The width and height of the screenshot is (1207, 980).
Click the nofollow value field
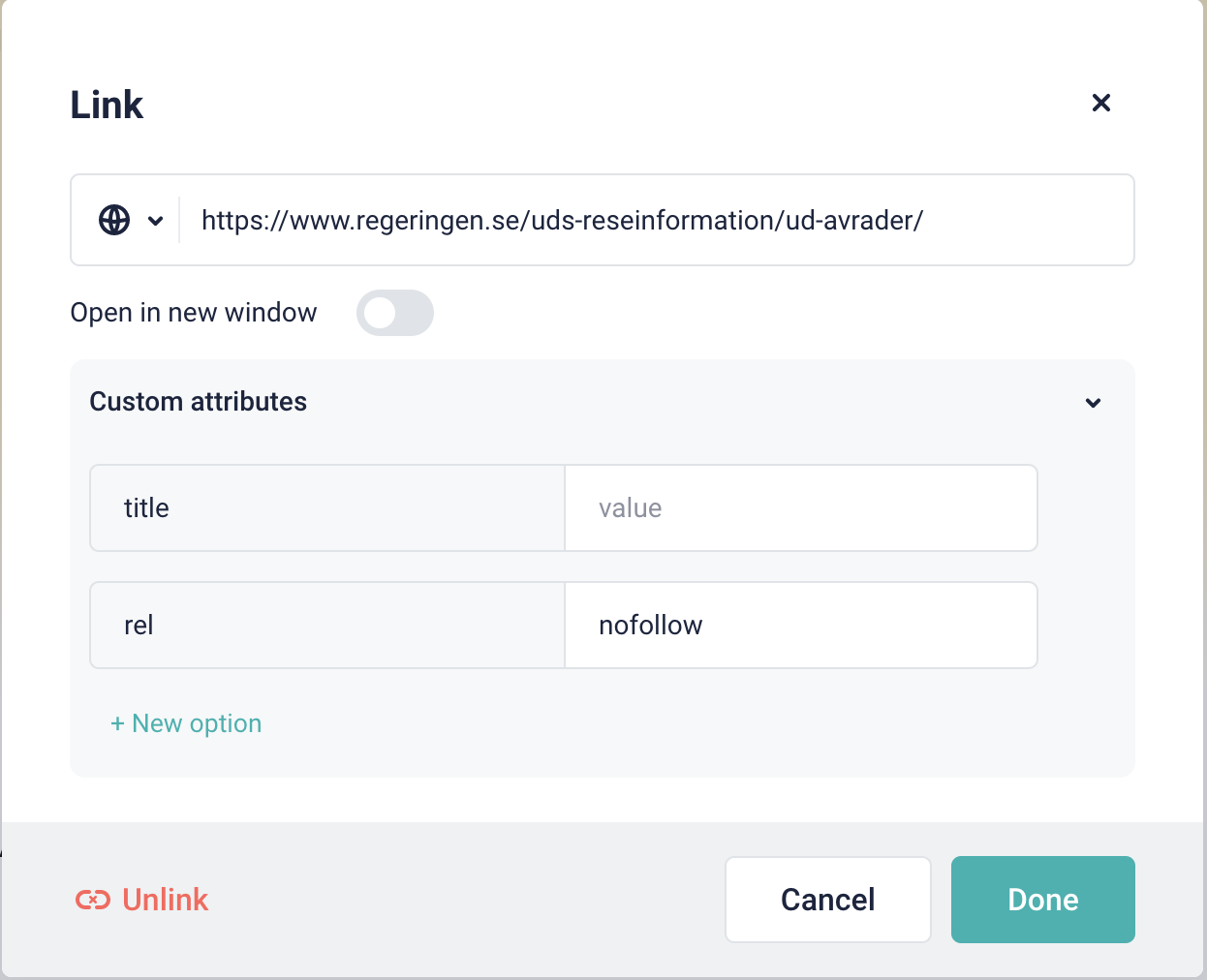pyautogui.click(x=800, y=626)
